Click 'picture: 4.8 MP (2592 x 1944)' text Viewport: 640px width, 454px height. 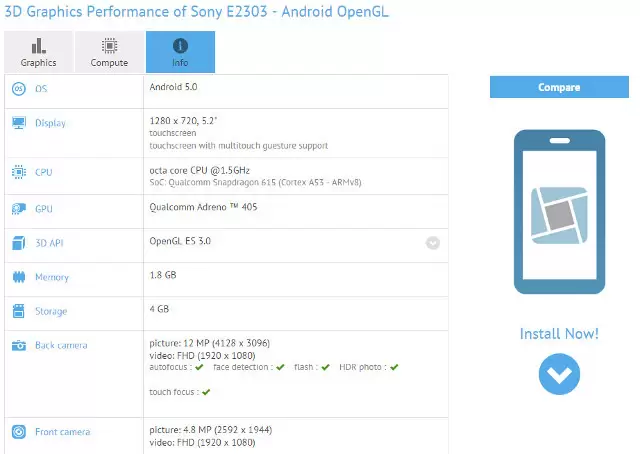coord(211,430)
